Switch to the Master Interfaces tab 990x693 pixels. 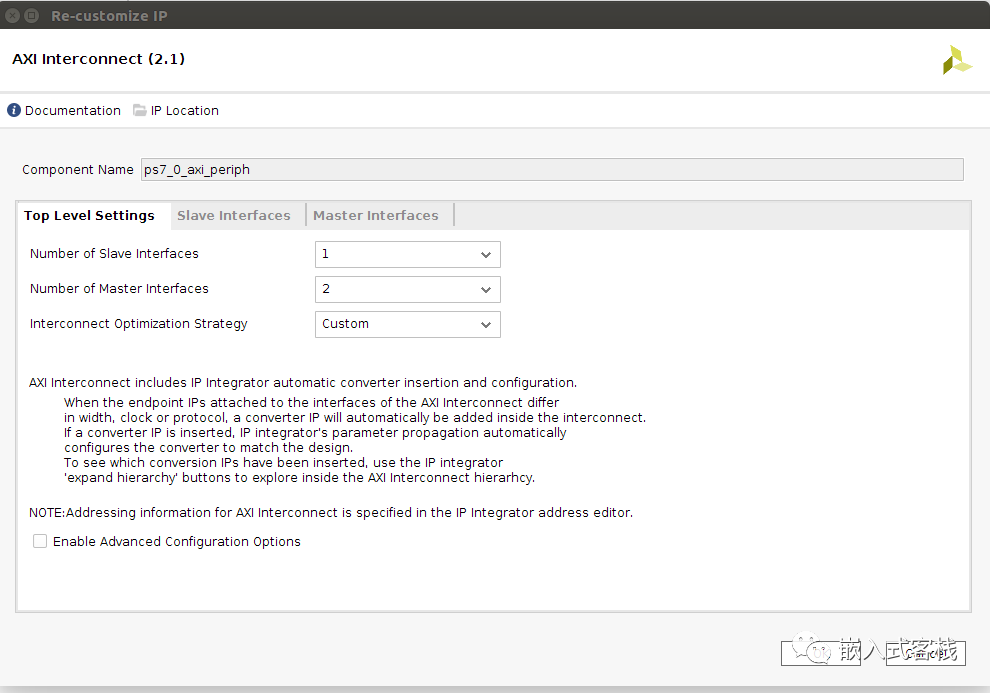375,216
